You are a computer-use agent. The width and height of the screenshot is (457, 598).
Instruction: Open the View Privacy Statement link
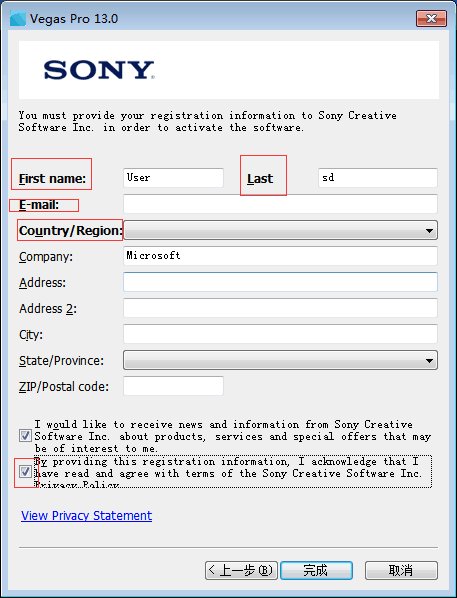[x=87, y=516]
